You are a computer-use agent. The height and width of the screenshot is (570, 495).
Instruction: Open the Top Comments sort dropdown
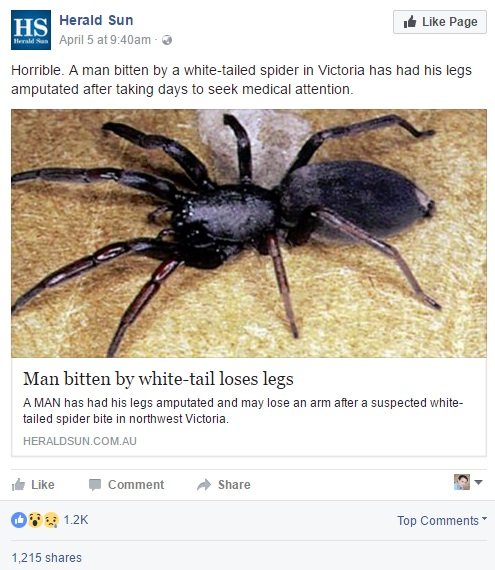pyautogui.click(x=442, y=521)
